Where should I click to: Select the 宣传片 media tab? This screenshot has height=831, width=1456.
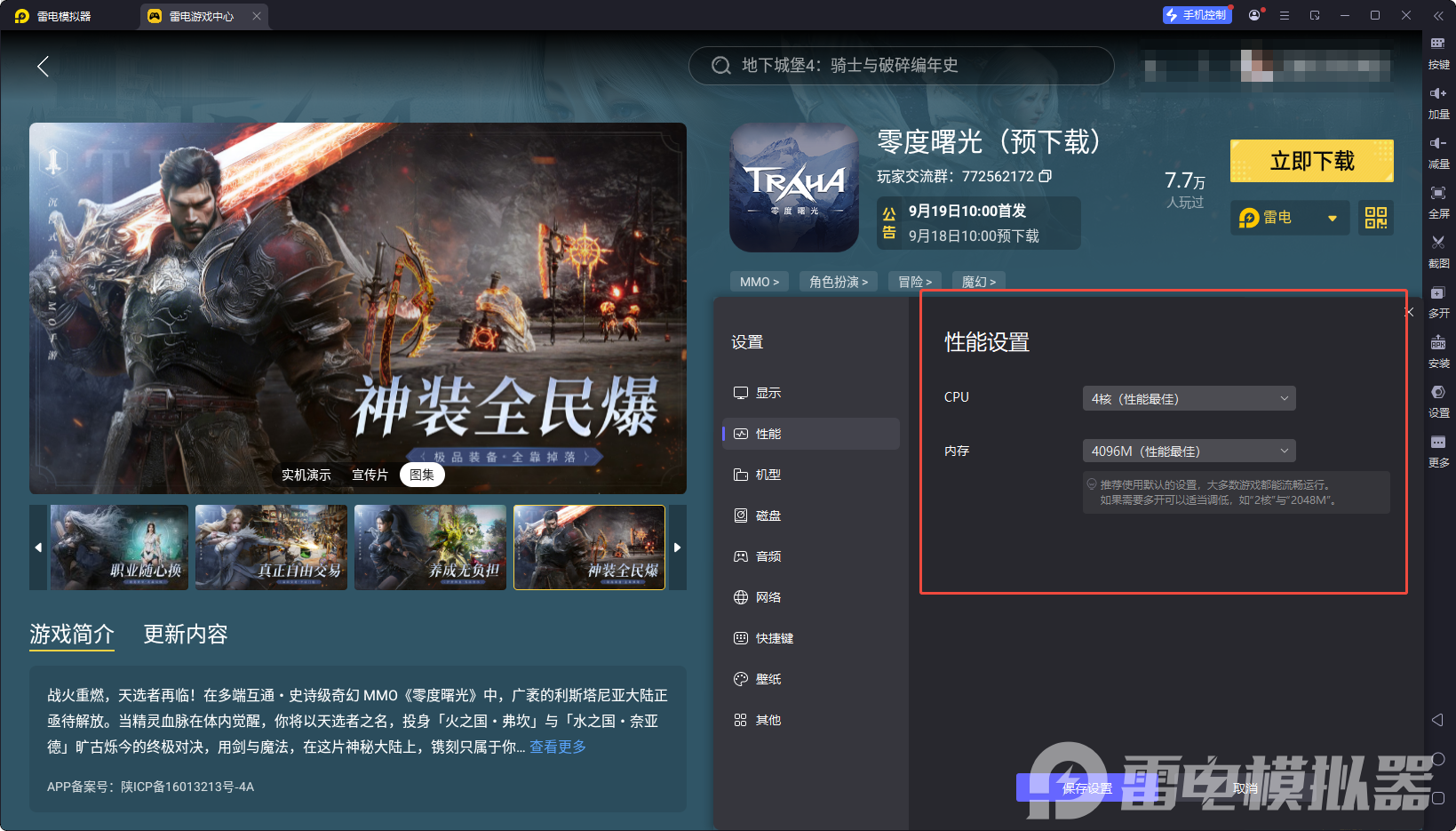pyautogui.click(x=370, y=475)
